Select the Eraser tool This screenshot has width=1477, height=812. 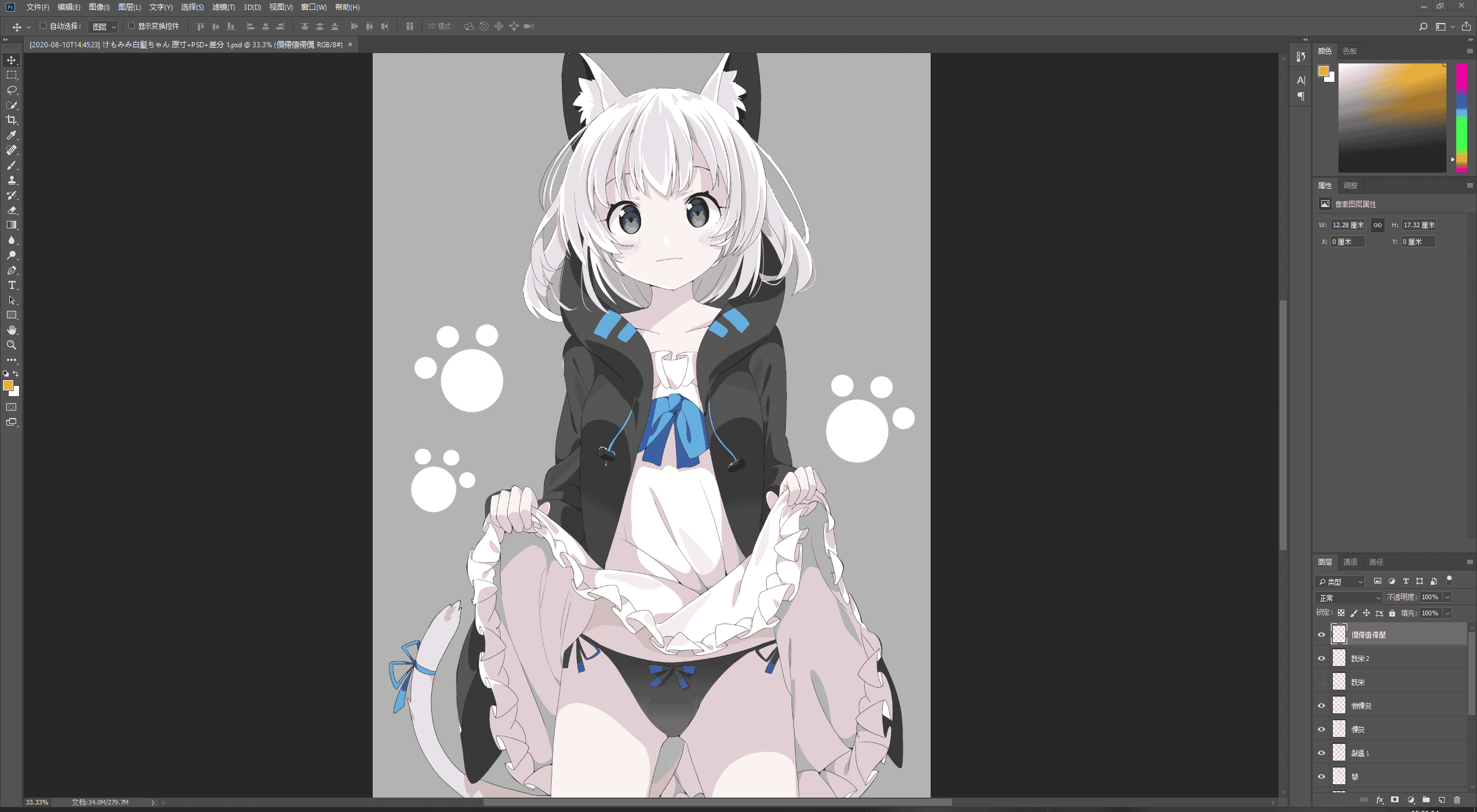pyautogui.click(x=12, y=210)
